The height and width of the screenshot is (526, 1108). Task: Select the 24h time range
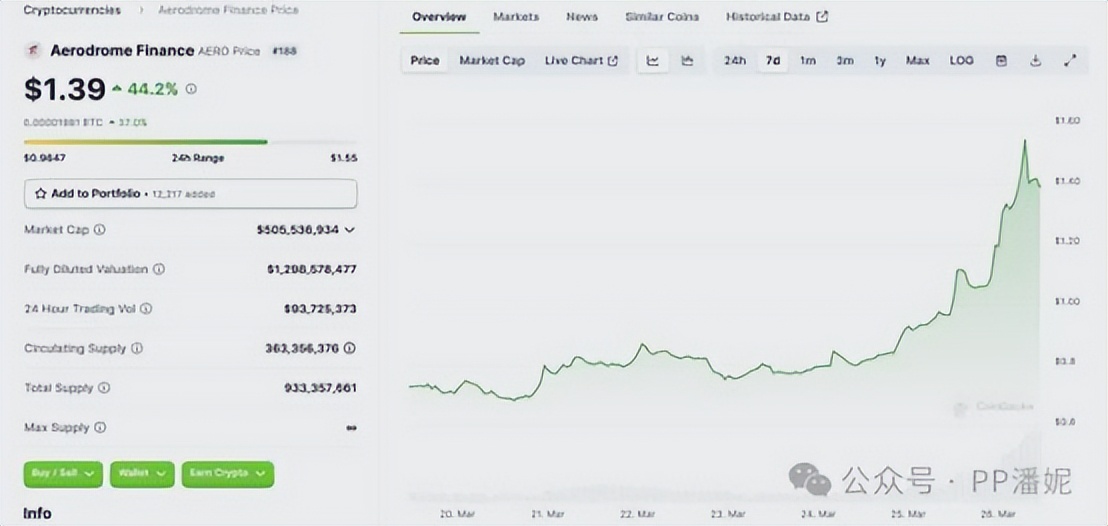[x=734, y=61]
